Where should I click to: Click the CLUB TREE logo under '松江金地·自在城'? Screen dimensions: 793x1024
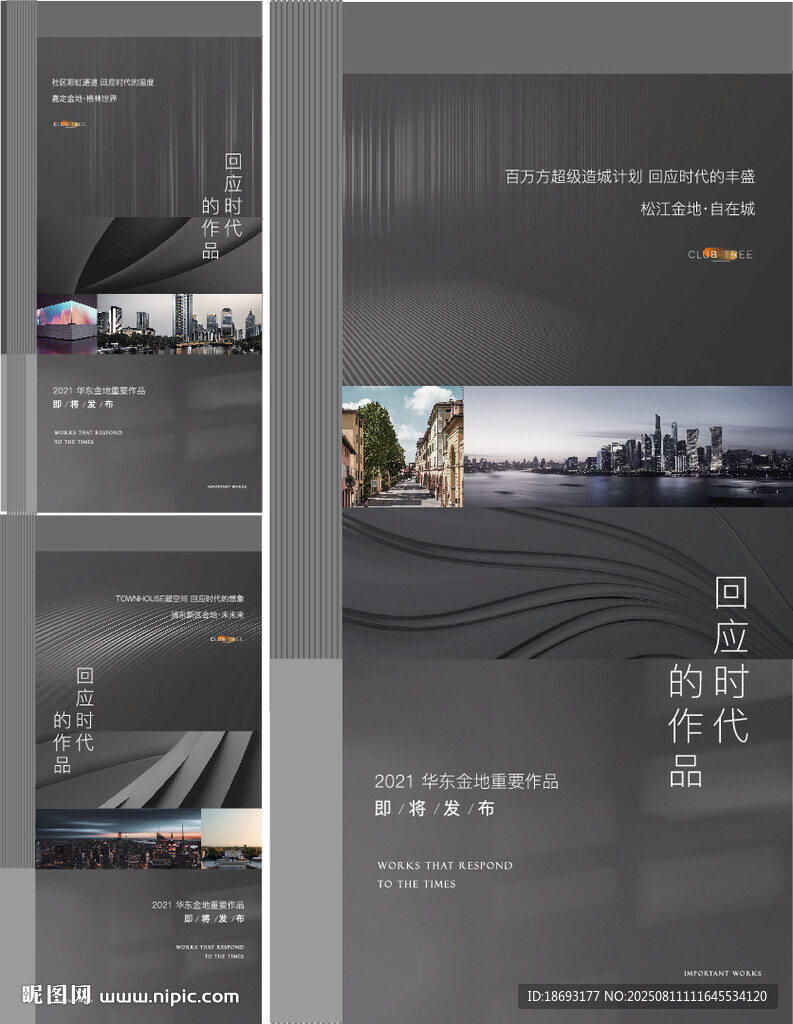coord(720,255)
